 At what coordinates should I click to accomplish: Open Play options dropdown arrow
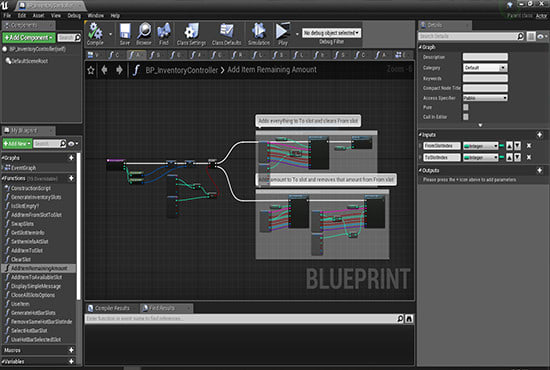click(297, 34)
